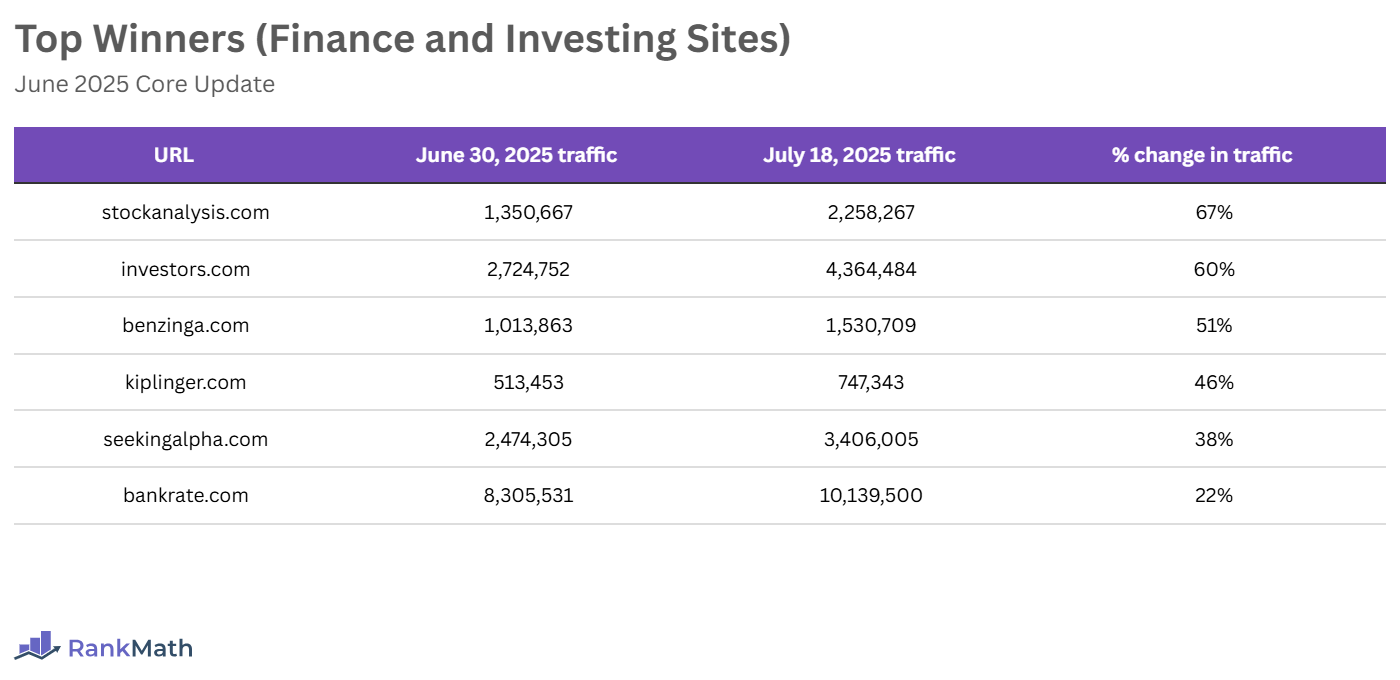
Task: Click the bankrate.com URL cell
Action: coord(186,495)
